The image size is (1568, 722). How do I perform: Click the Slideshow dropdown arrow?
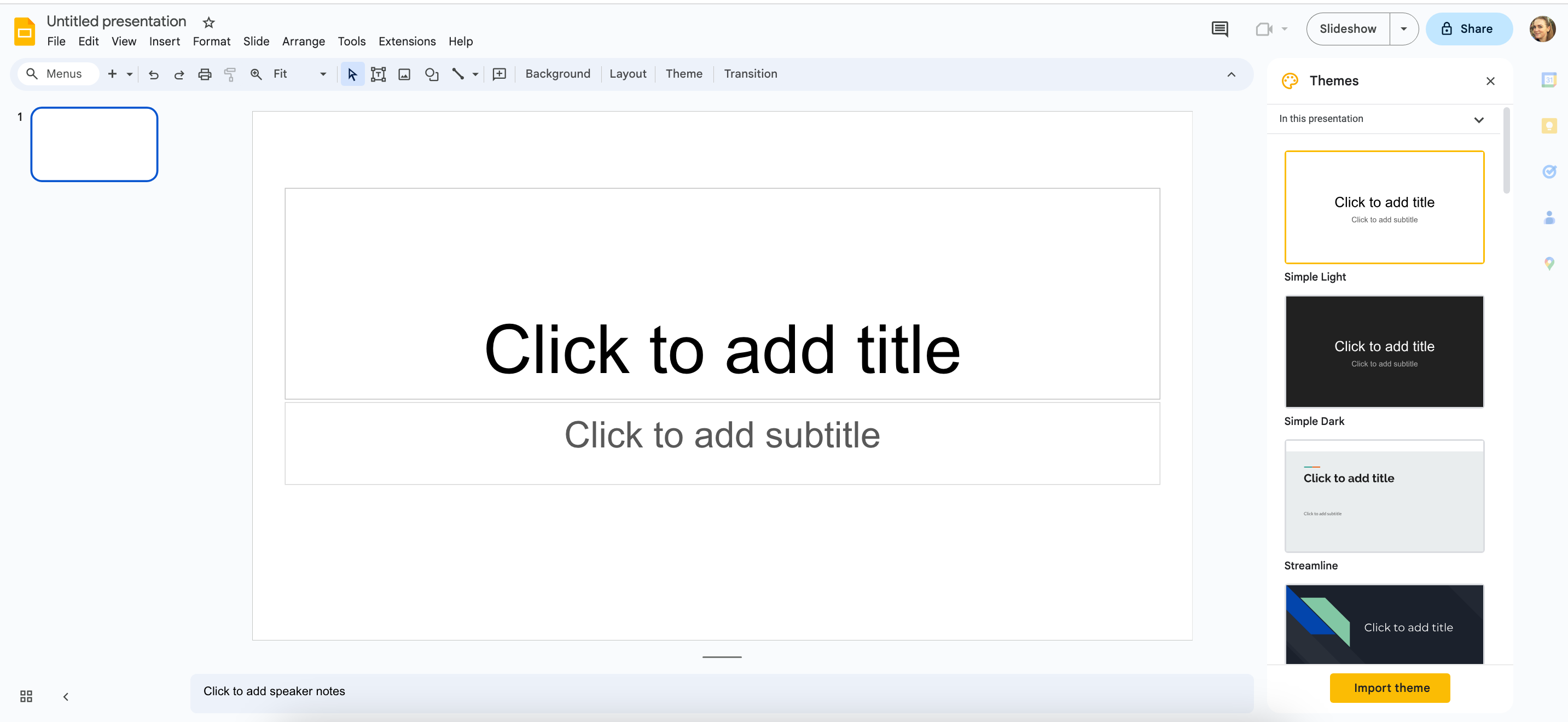tap(1405, 28)
